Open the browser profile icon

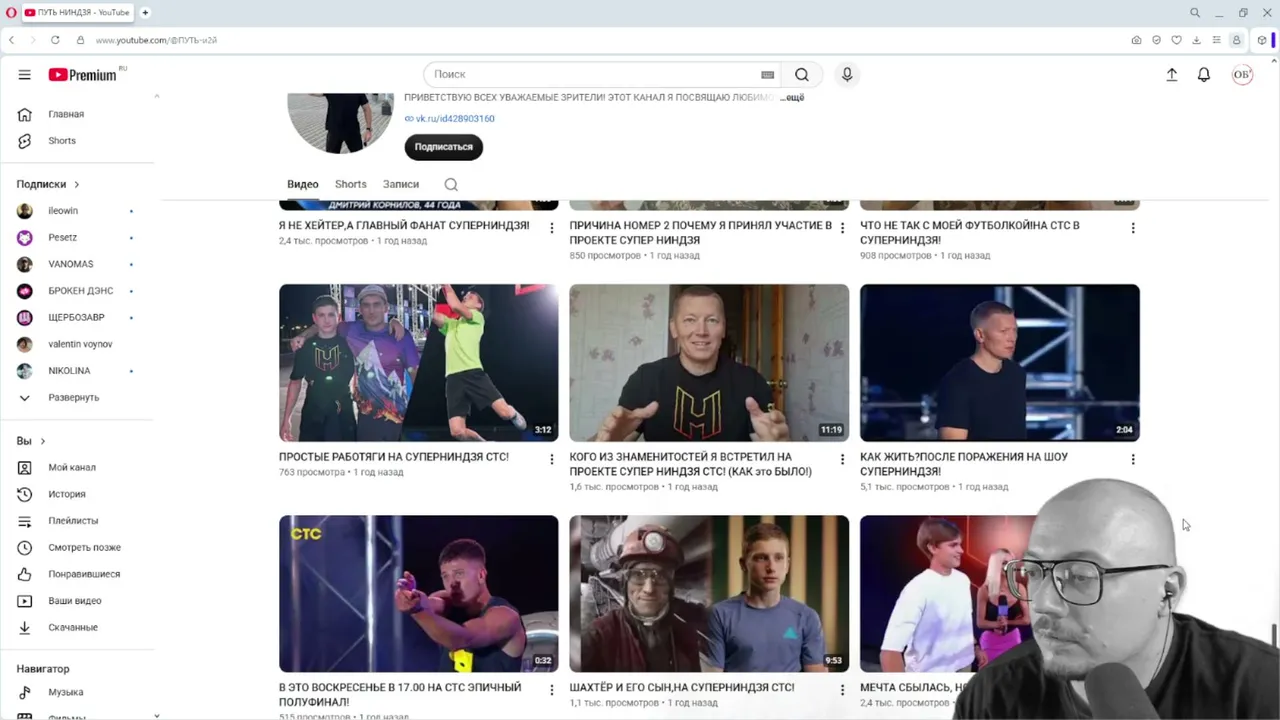[1236, 40]
